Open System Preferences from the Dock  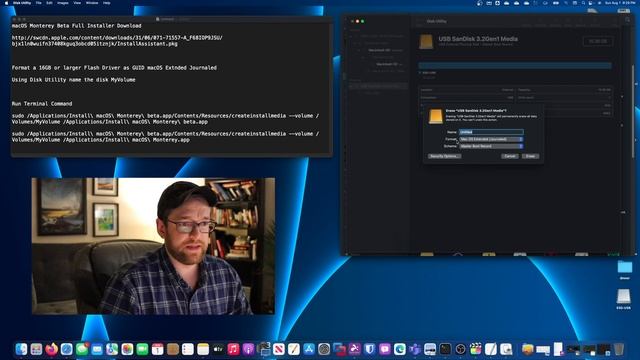tap(324, 349)
